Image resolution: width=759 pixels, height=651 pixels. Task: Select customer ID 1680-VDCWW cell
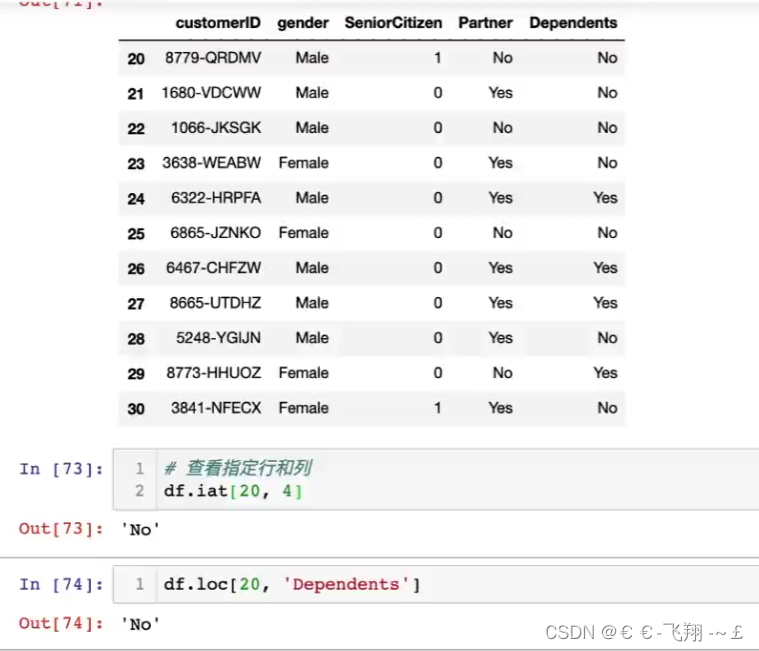pyautogui.click(x=211, y=92)
